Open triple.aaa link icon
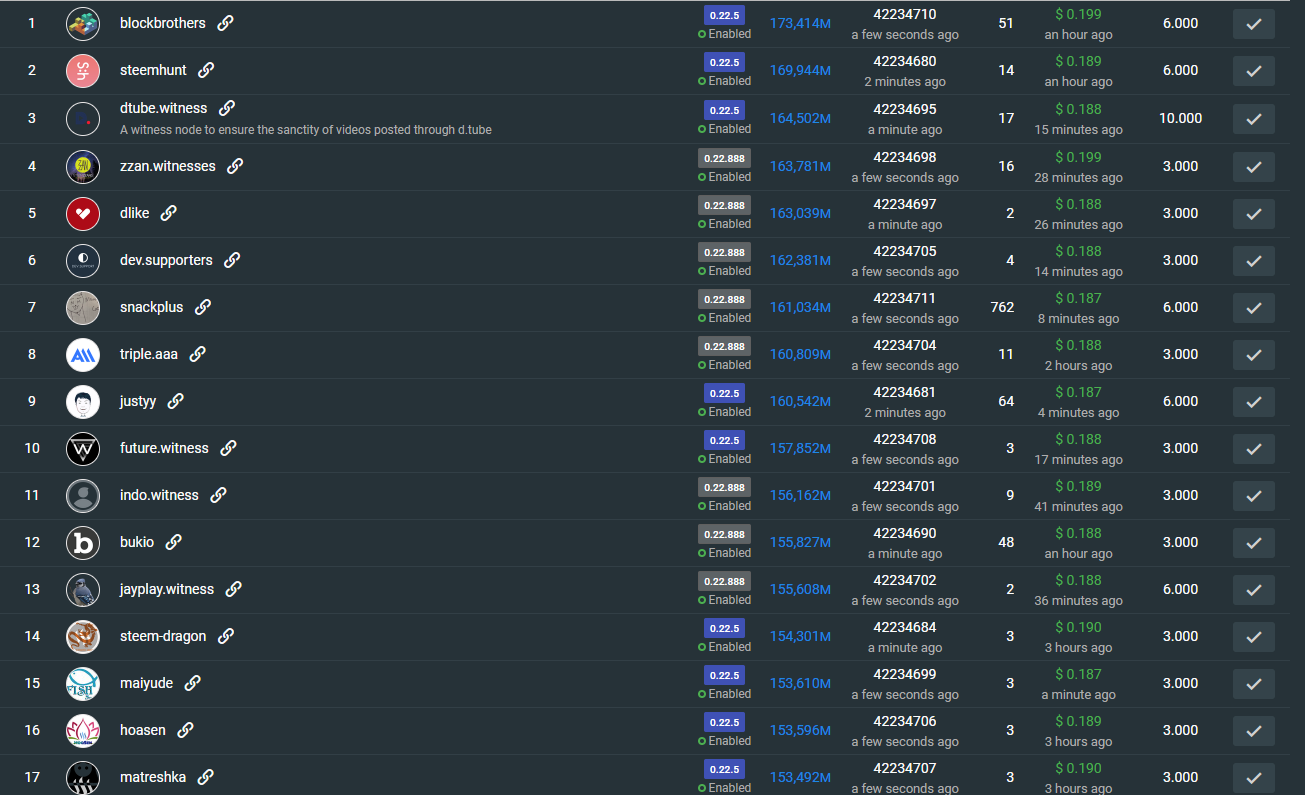1305x795 pixels. coord(198,354)
